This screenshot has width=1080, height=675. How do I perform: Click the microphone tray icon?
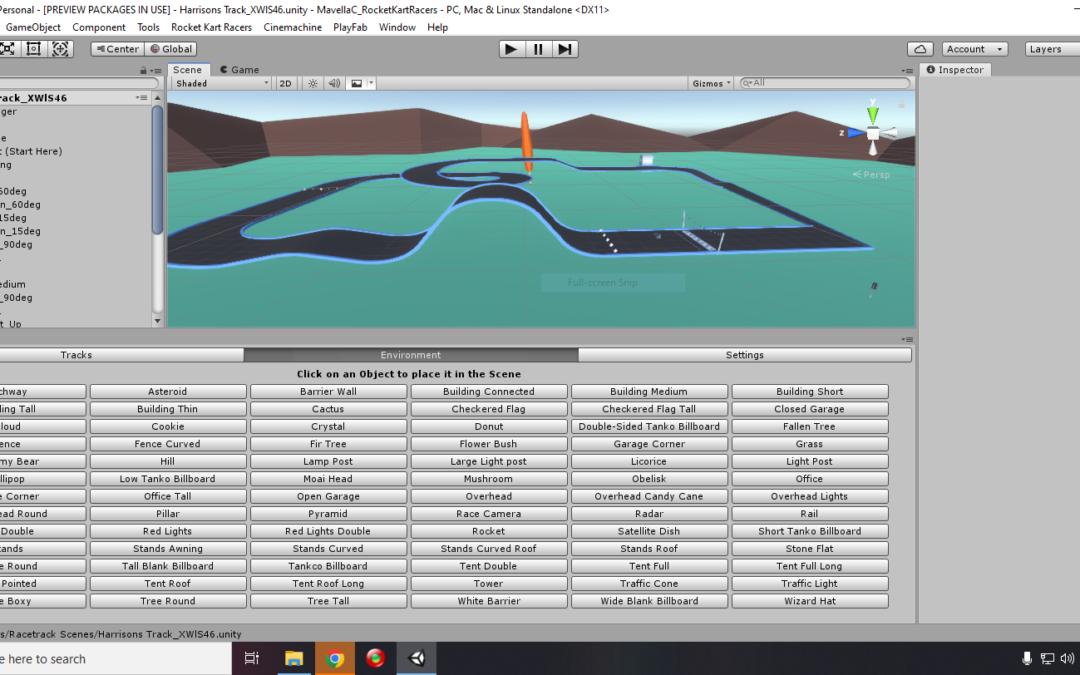(x=1027, y=658)
